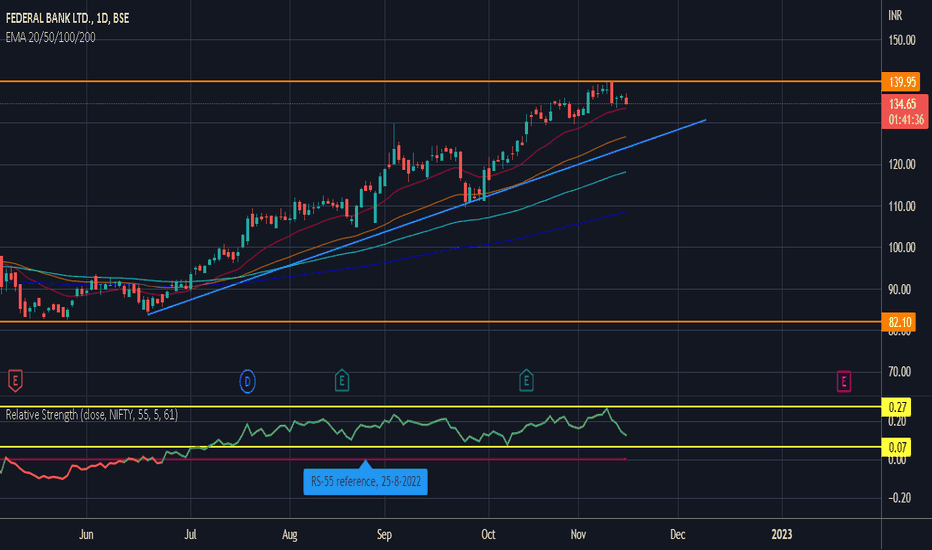This screenshot has width=932, height=550.
Task: Select the lower orange horizontal line at 82.10
Action: pyautogui.click(x=440, y=322)
